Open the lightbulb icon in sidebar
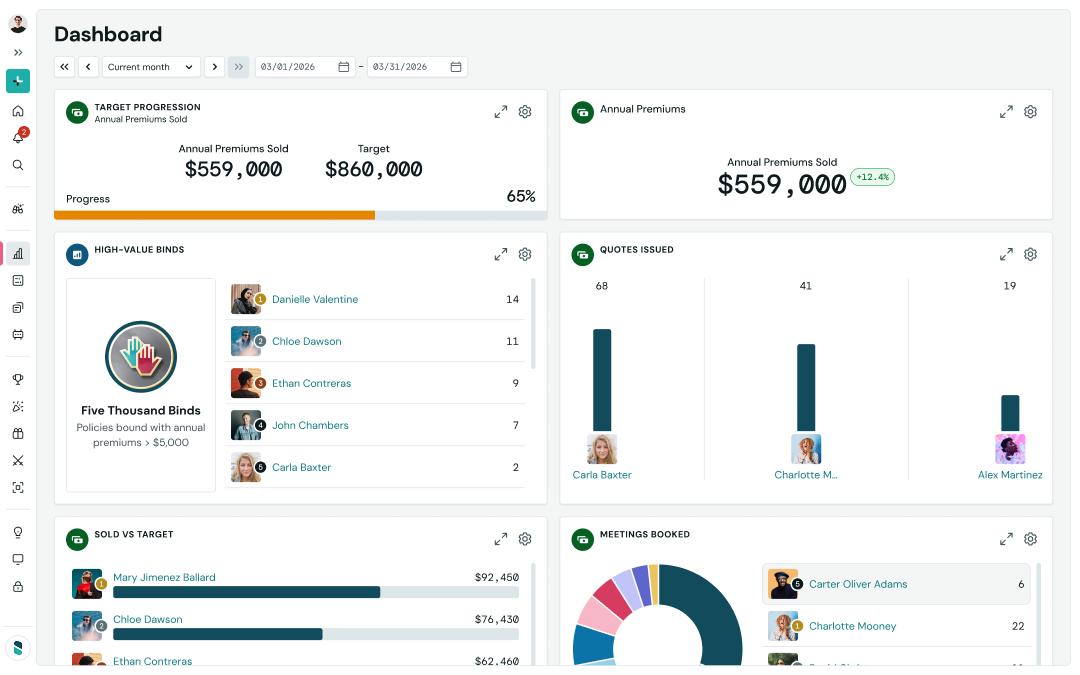The width and height of the screenshot is (1080, 675). pyautogui.click(x=18, y=532)
